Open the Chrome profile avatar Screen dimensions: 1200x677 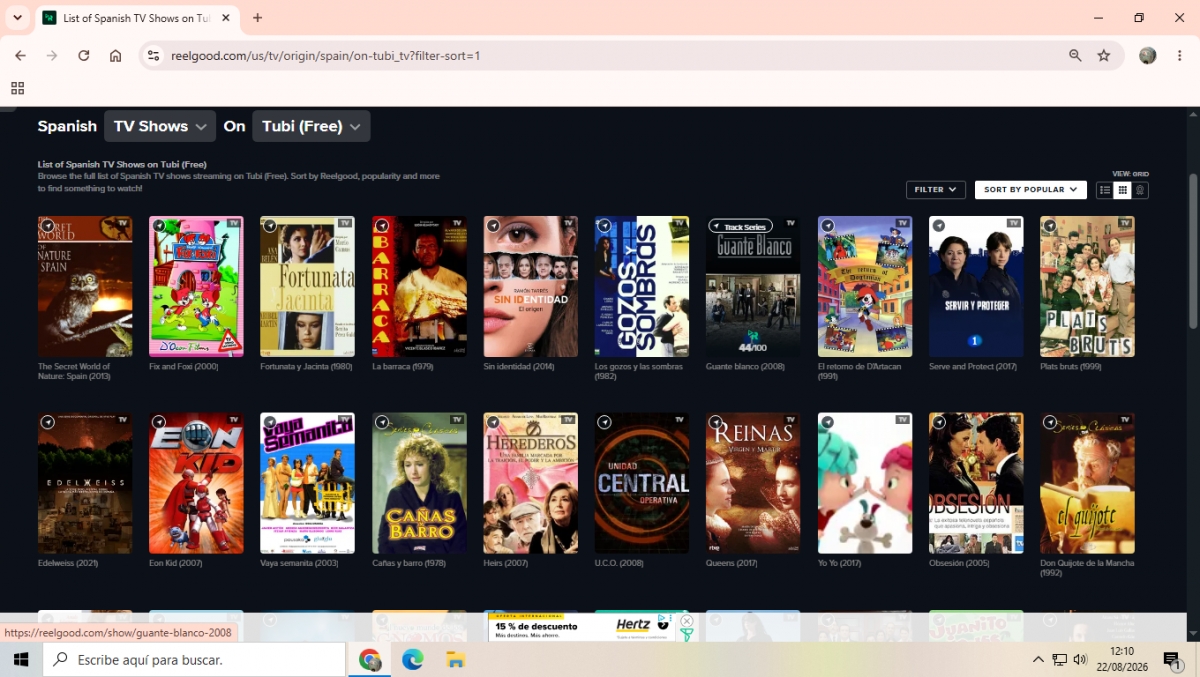pyautogui.click(x=1148, y=56)
